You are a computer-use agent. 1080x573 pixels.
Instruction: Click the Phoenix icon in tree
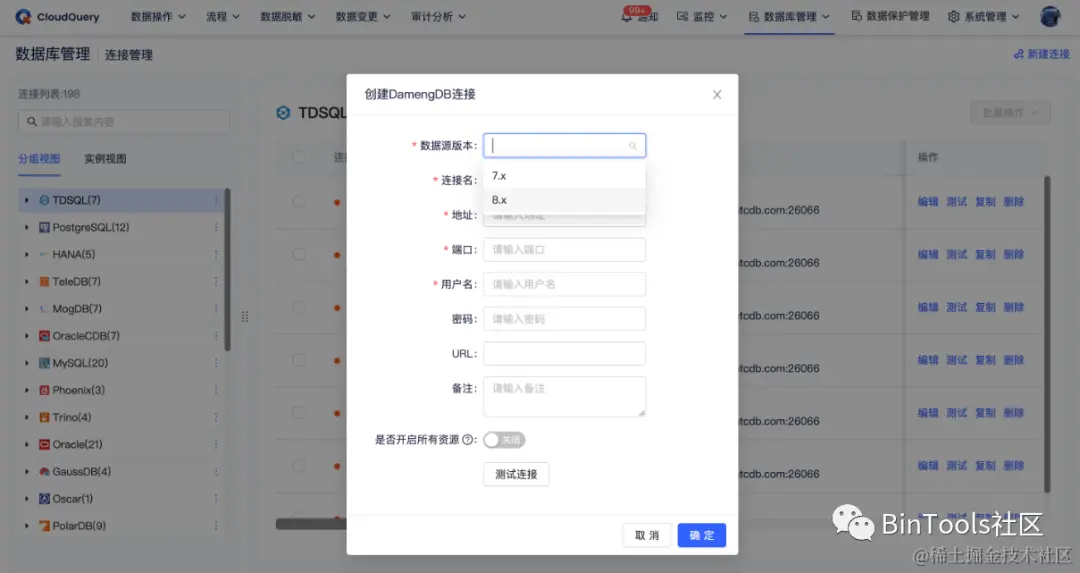(x=44, y=390)
